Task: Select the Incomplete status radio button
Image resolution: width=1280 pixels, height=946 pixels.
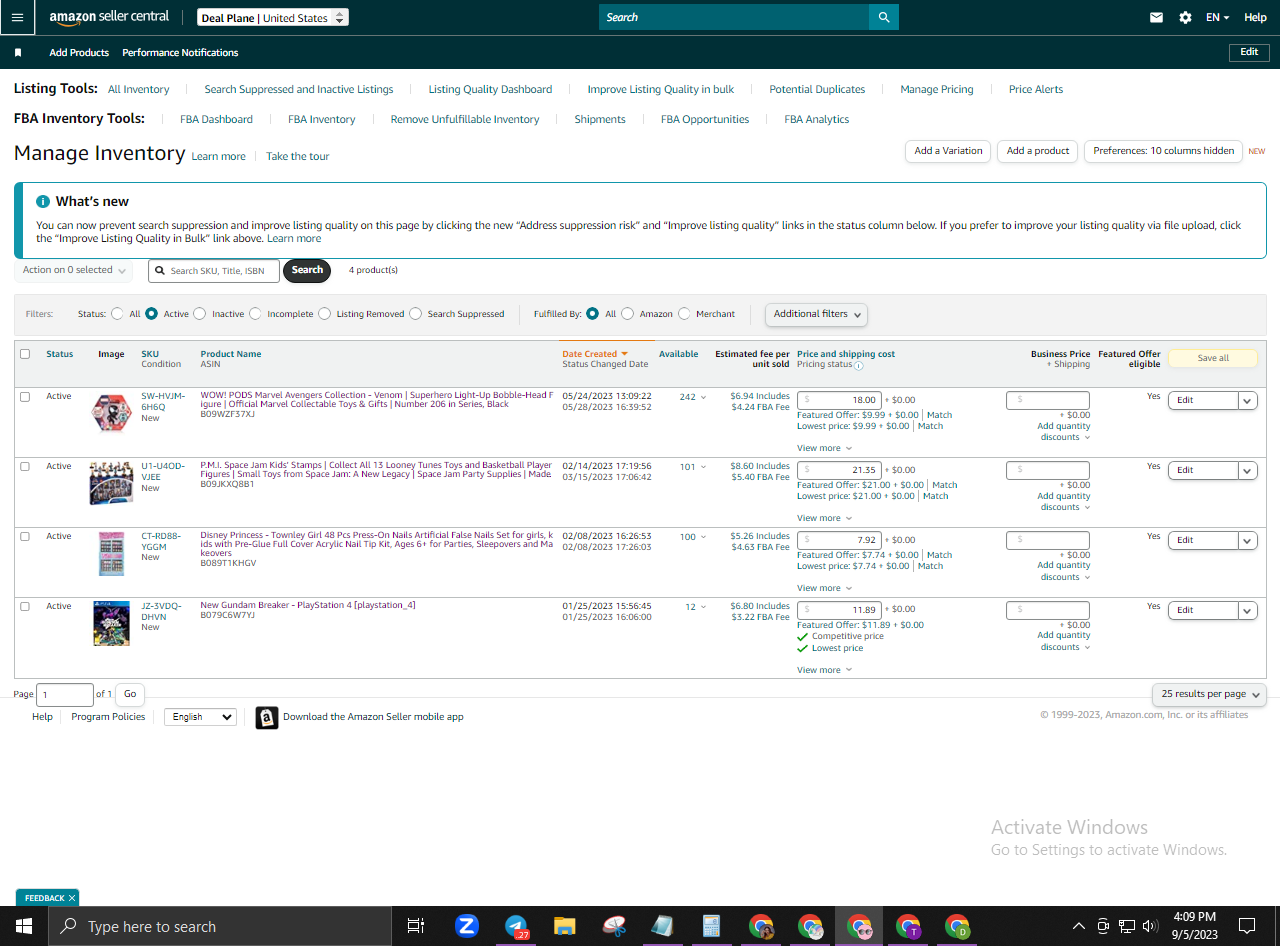Action: (x=255, y=314)
